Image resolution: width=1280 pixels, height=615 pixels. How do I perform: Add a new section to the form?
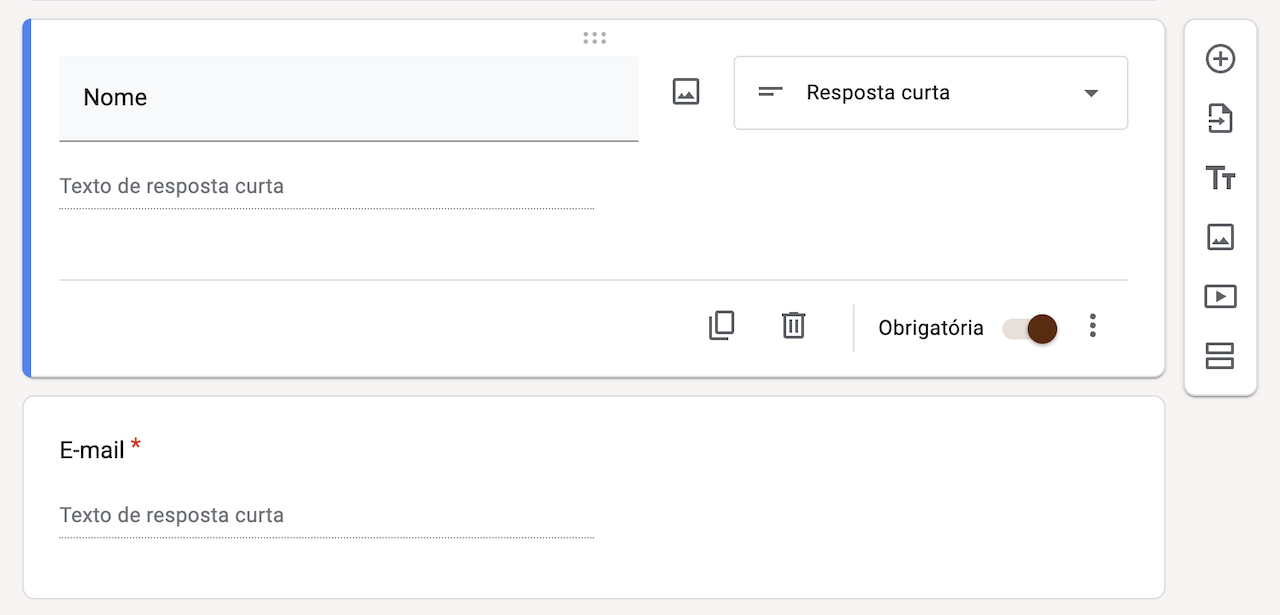[1220, 355]
